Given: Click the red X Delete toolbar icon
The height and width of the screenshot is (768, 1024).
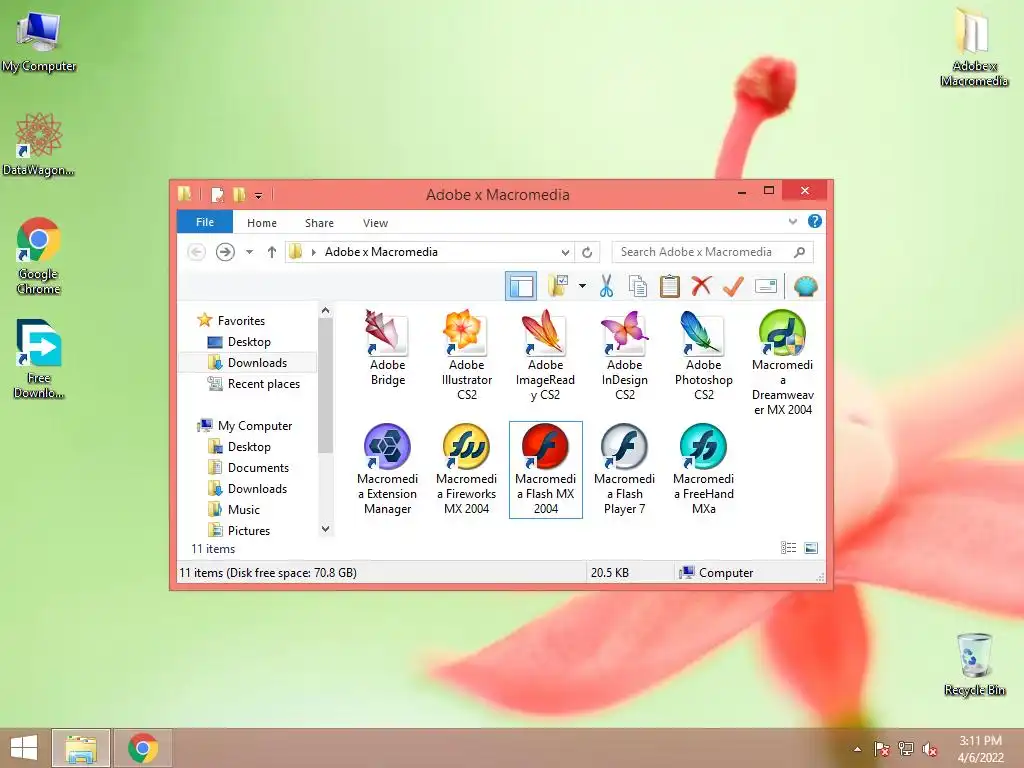Looking at the screenshot, I should point(701,286).
